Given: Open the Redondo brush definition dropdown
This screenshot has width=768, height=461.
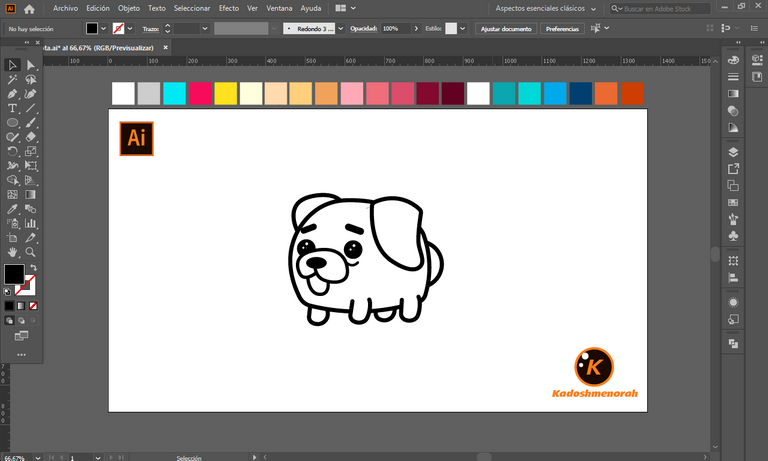Looking at the screenshot, I should click(340, 28).
